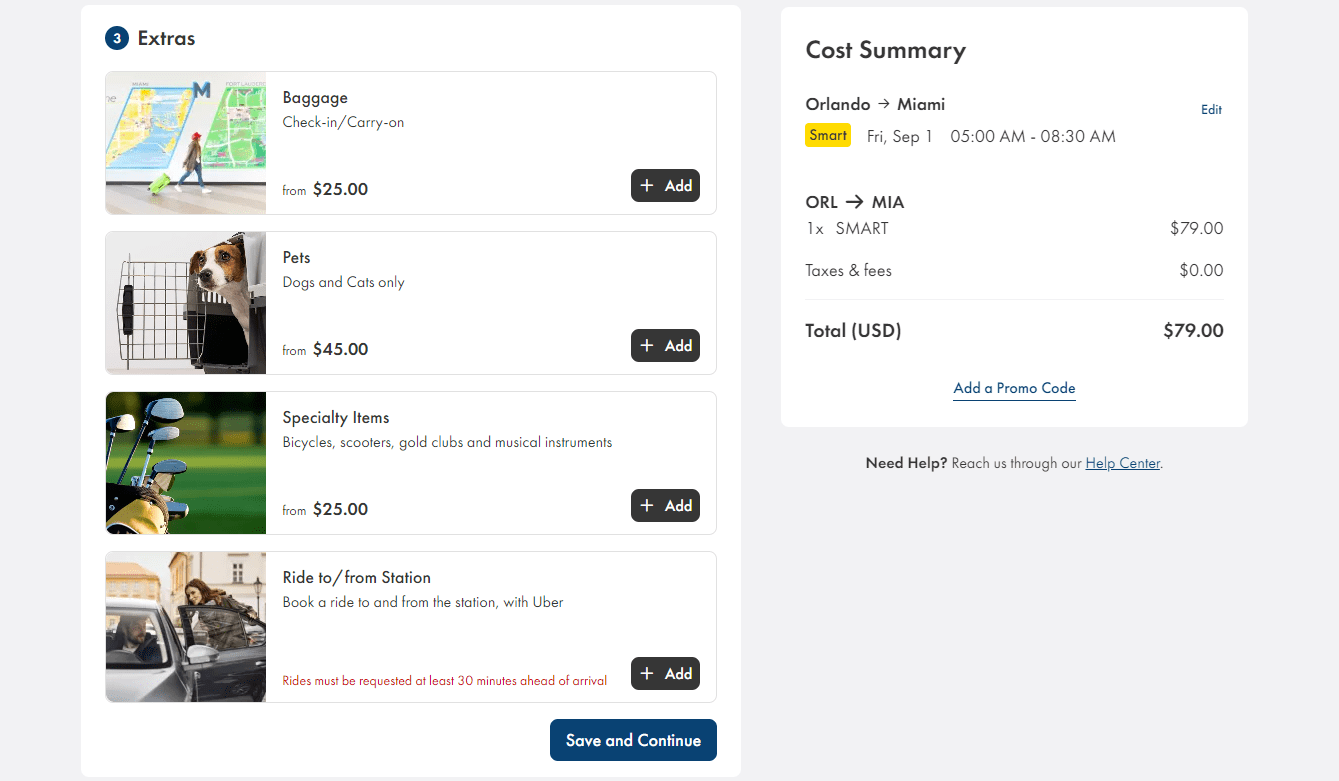Click the Baggage map thumbnail image
Image resolution: width=1339 pixels, height=781 pixels.
(185, 142)
